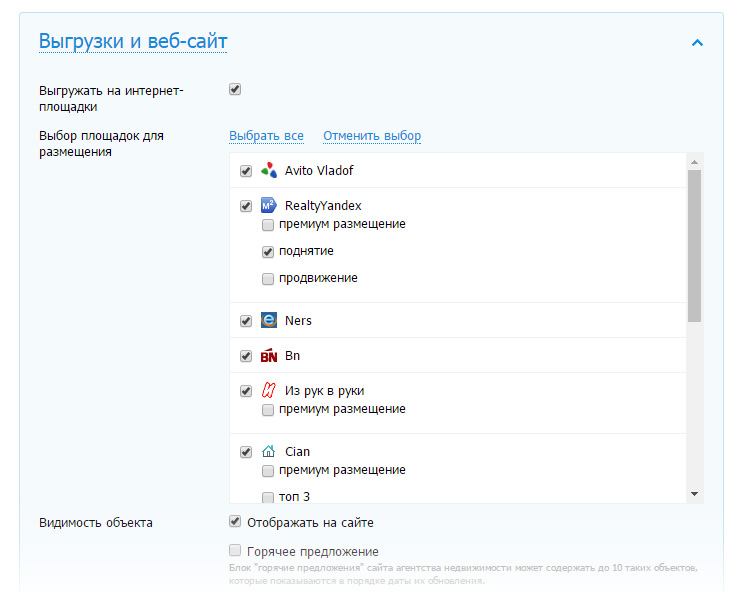
Task: Toggle Выгружать на интернет-площадки checkbox
Action: pos(235,89)
